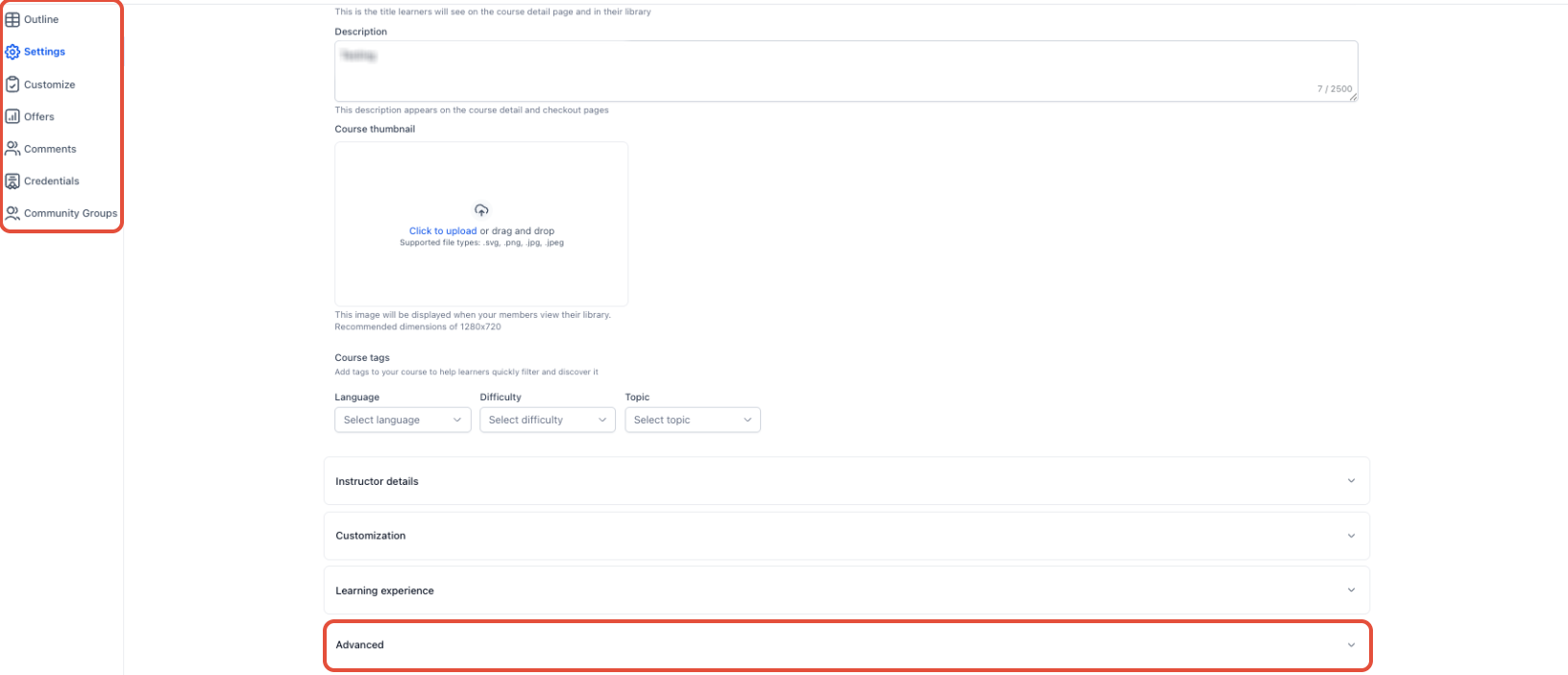Open the Credentials section
Viewport: 1568px width, 675px height.
click(52, 181)
